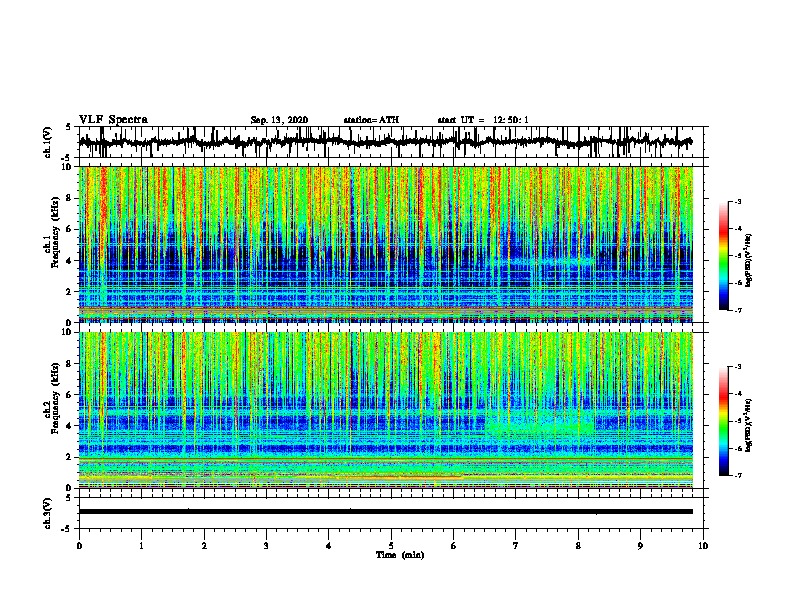Click the ch.2 colorbar log(PSD) label
The width and height of the screenshot is (792, 612).
(748, 425)
